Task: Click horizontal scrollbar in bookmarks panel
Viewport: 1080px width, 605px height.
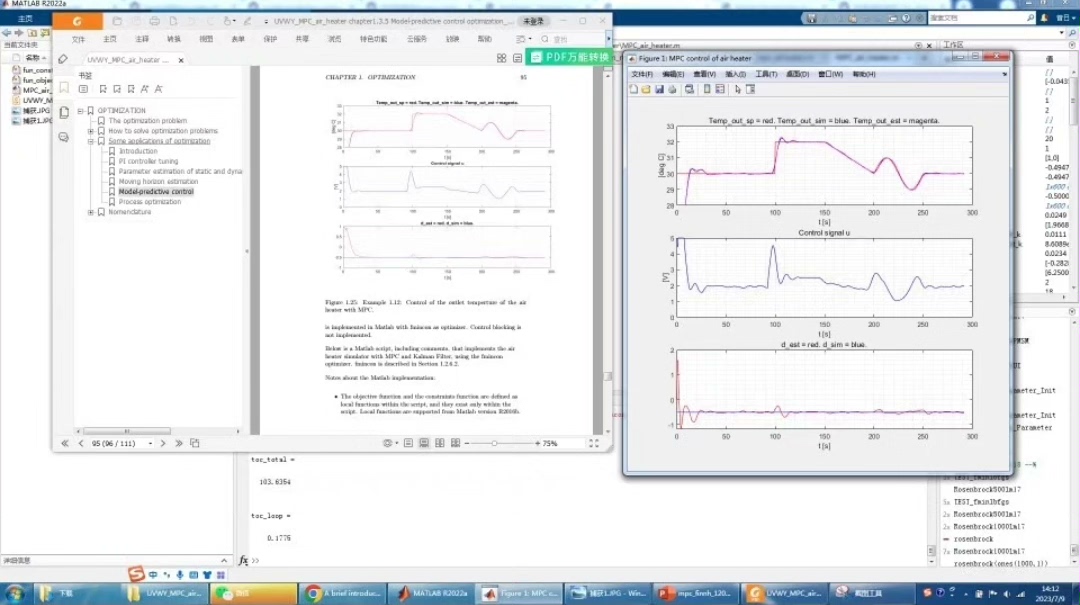Action: pos(127,431)
